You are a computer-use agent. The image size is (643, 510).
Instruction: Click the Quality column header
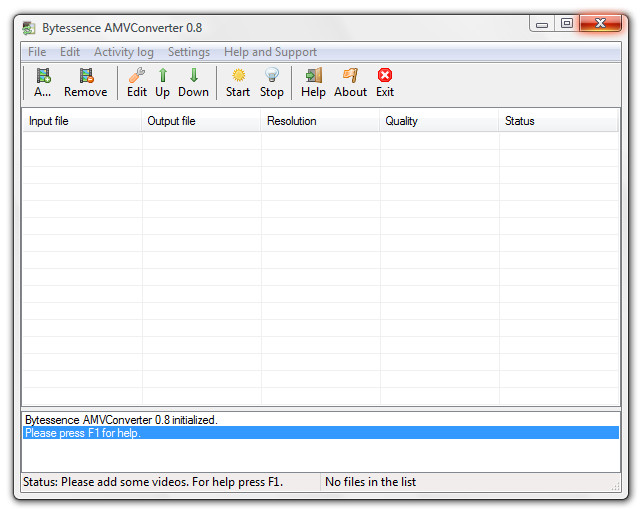pyautogui.click(x=439, y=121)
